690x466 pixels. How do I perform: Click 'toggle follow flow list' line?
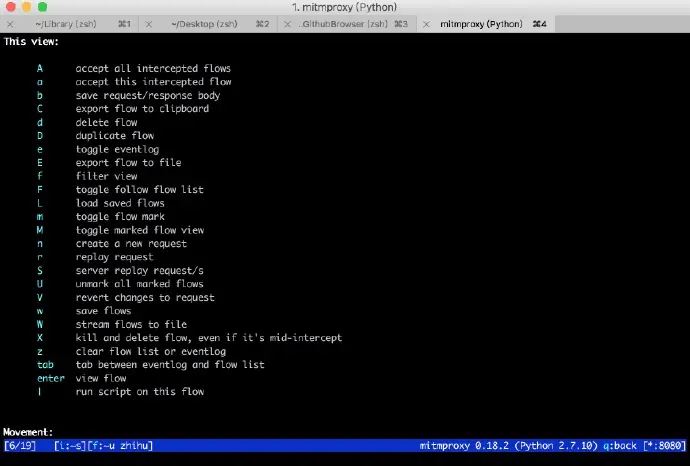point(139,190)
